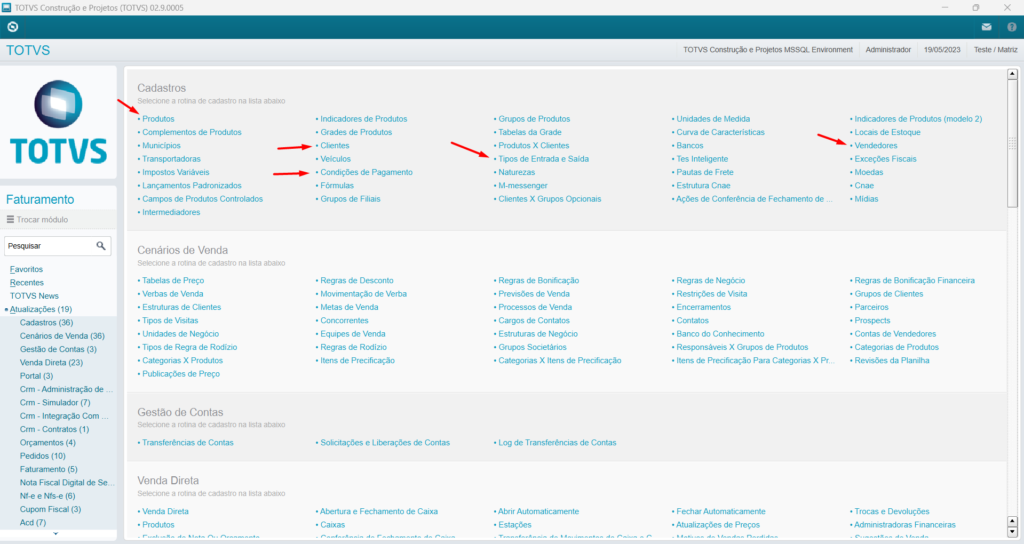The height and width of the screenshot is (544, 1024).
Task: Open the Venda Direta routine link
Action: coord(165,511)
